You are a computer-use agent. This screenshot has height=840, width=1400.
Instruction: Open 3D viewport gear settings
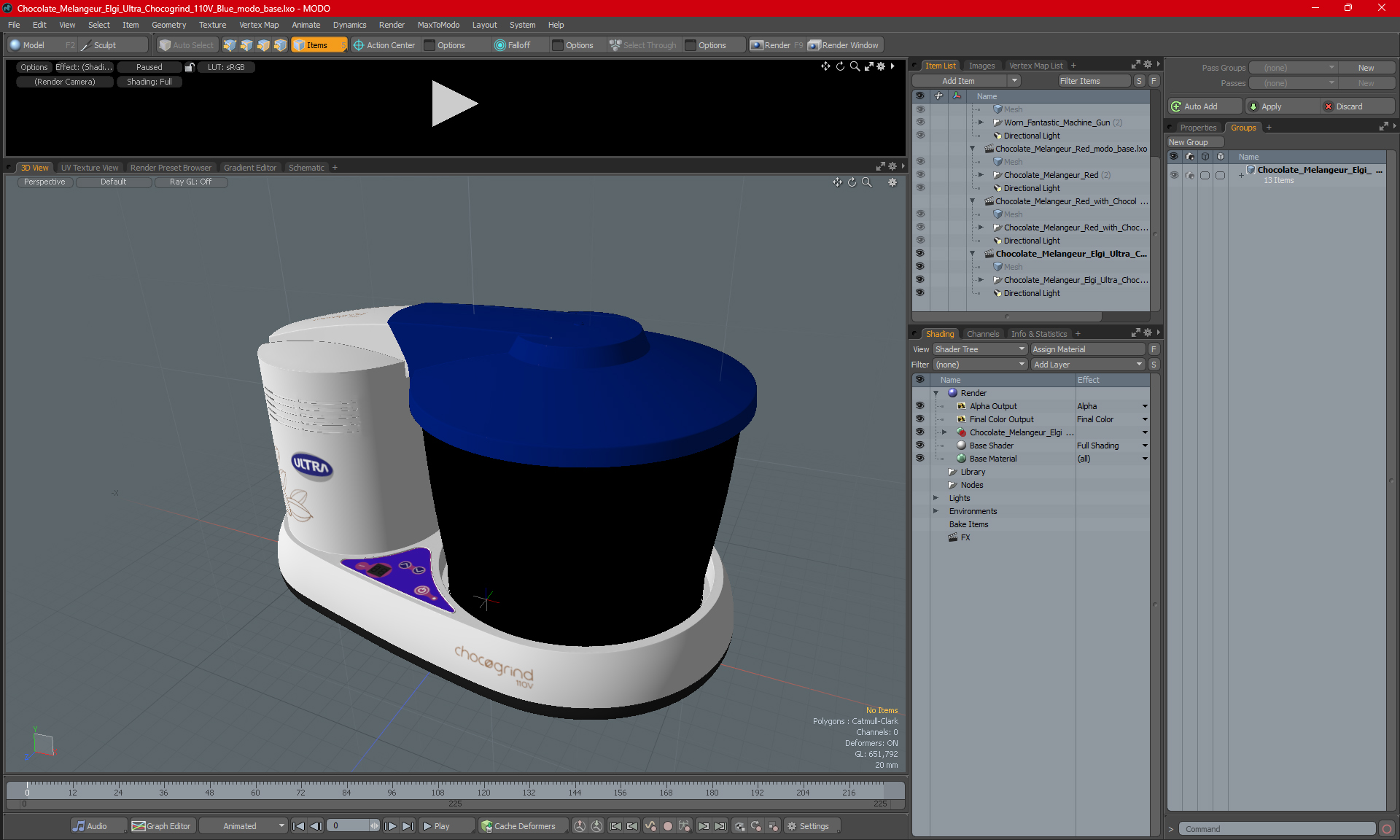coord(892,182)
